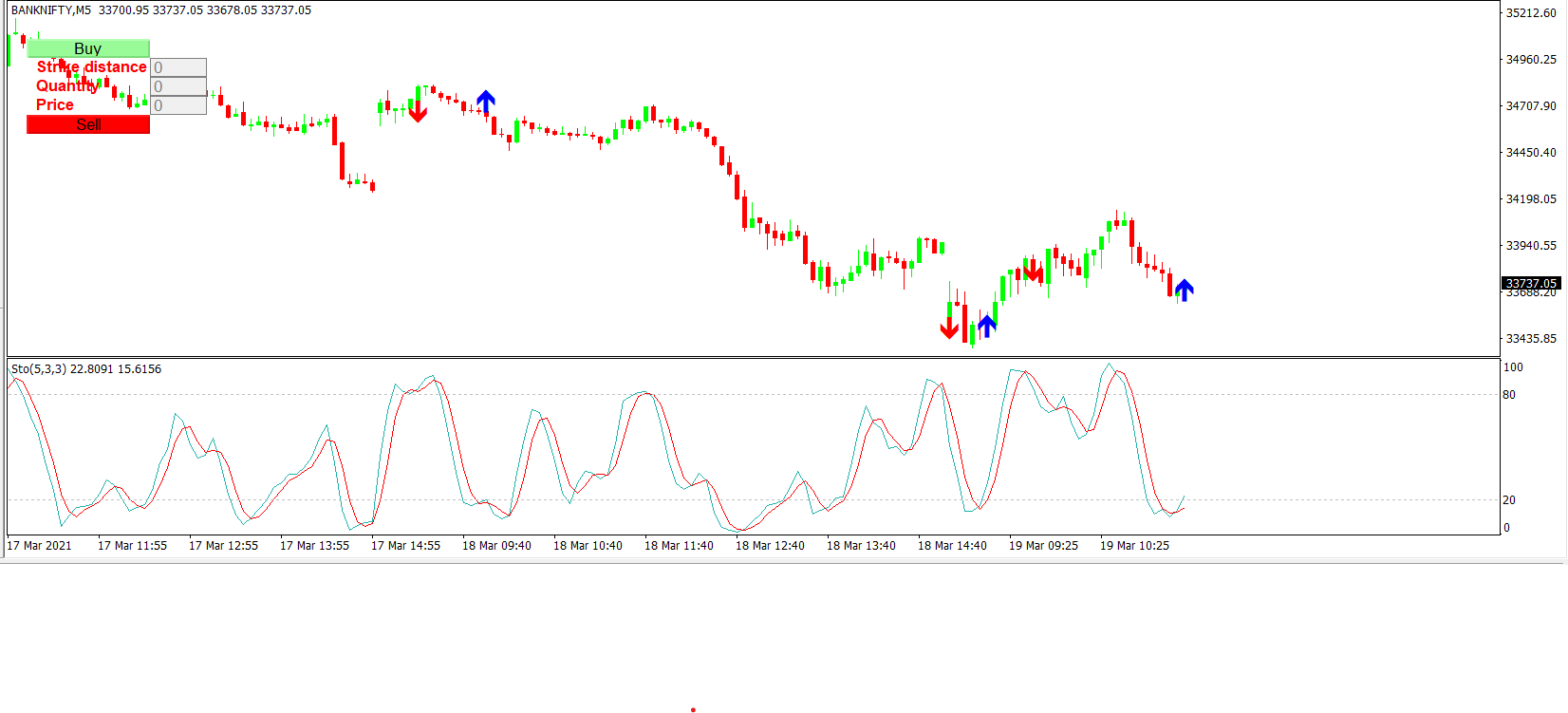Select the 'Strike distance' label
The width and height of the screenshot is (1568, 713).
[x=92, y=67]
